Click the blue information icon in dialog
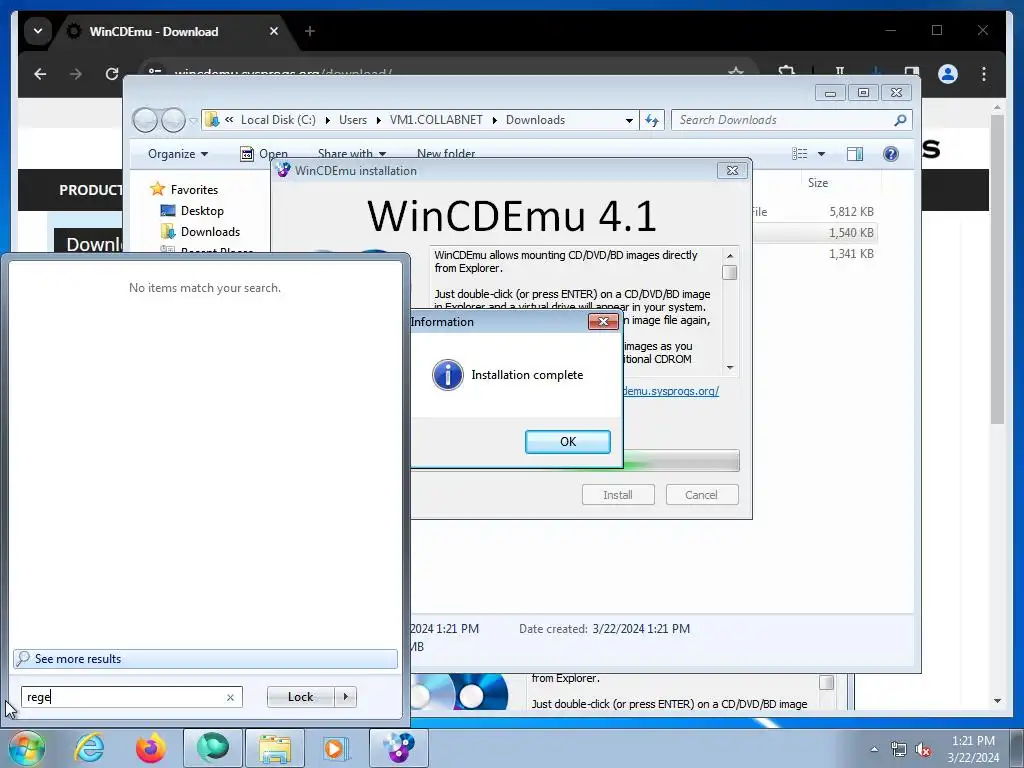This screenshot has width=1024, height=768. click(447, 375)
